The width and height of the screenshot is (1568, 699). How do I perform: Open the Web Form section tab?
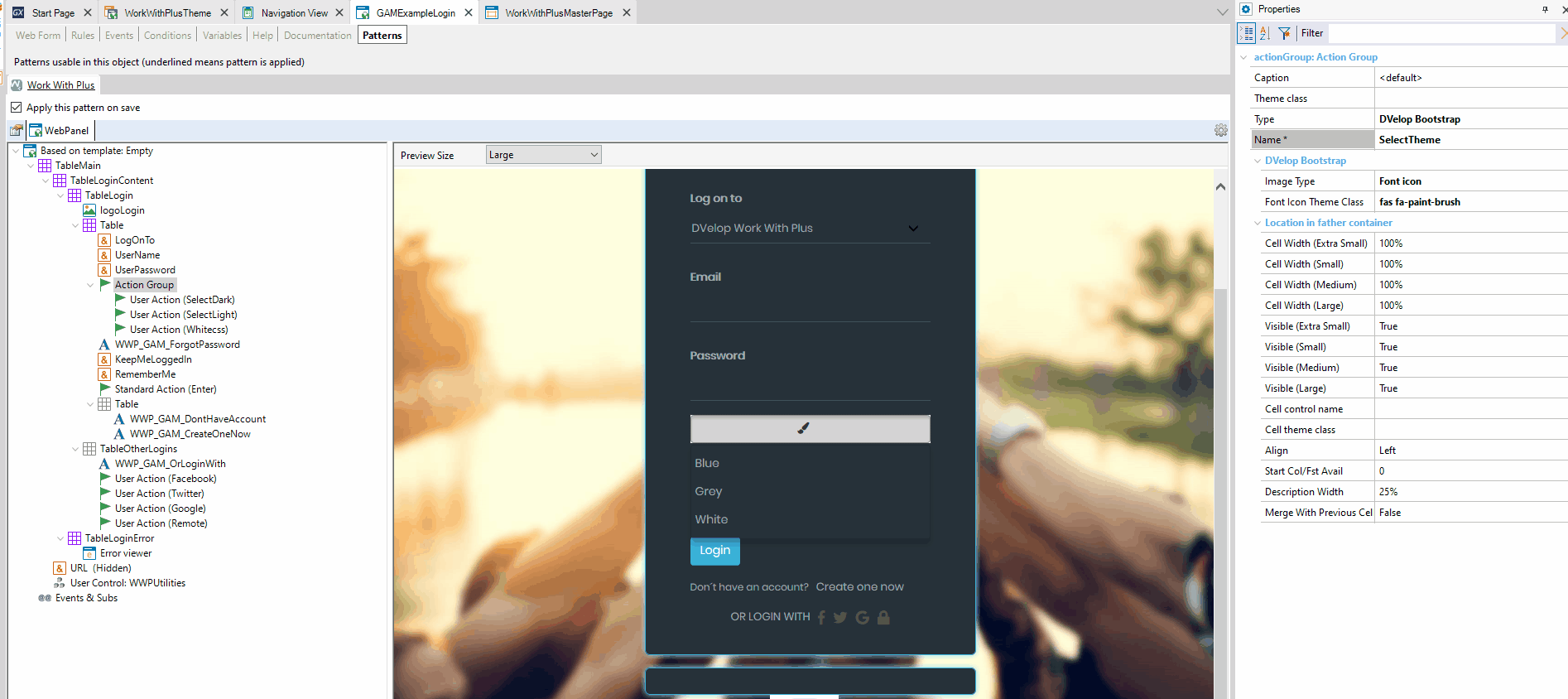click(38, 36)
